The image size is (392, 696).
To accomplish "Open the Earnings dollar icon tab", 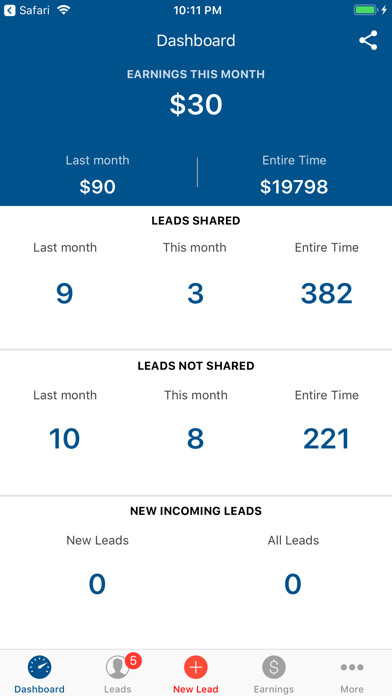I will tap(274, 667).
